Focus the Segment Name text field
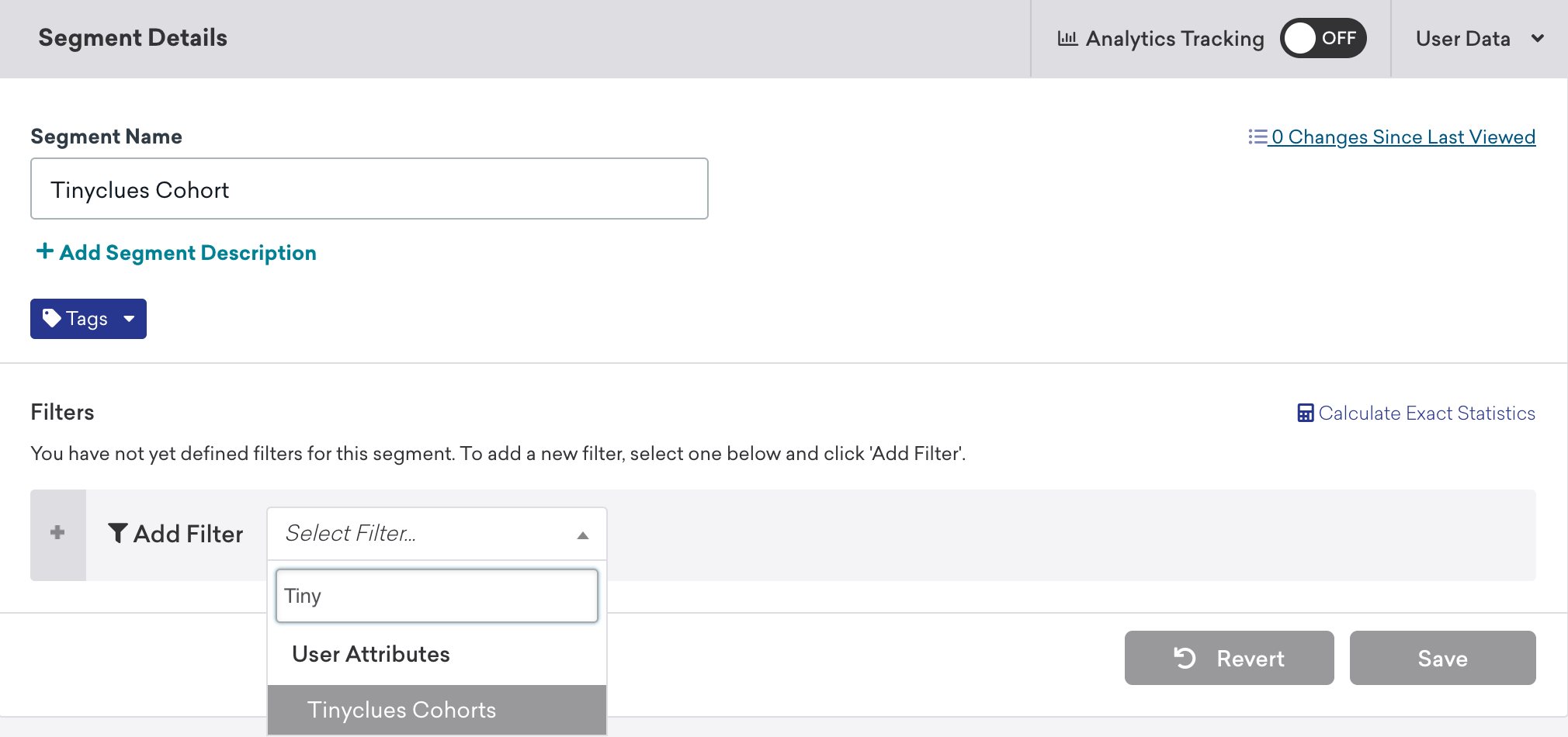 point(369,189)
